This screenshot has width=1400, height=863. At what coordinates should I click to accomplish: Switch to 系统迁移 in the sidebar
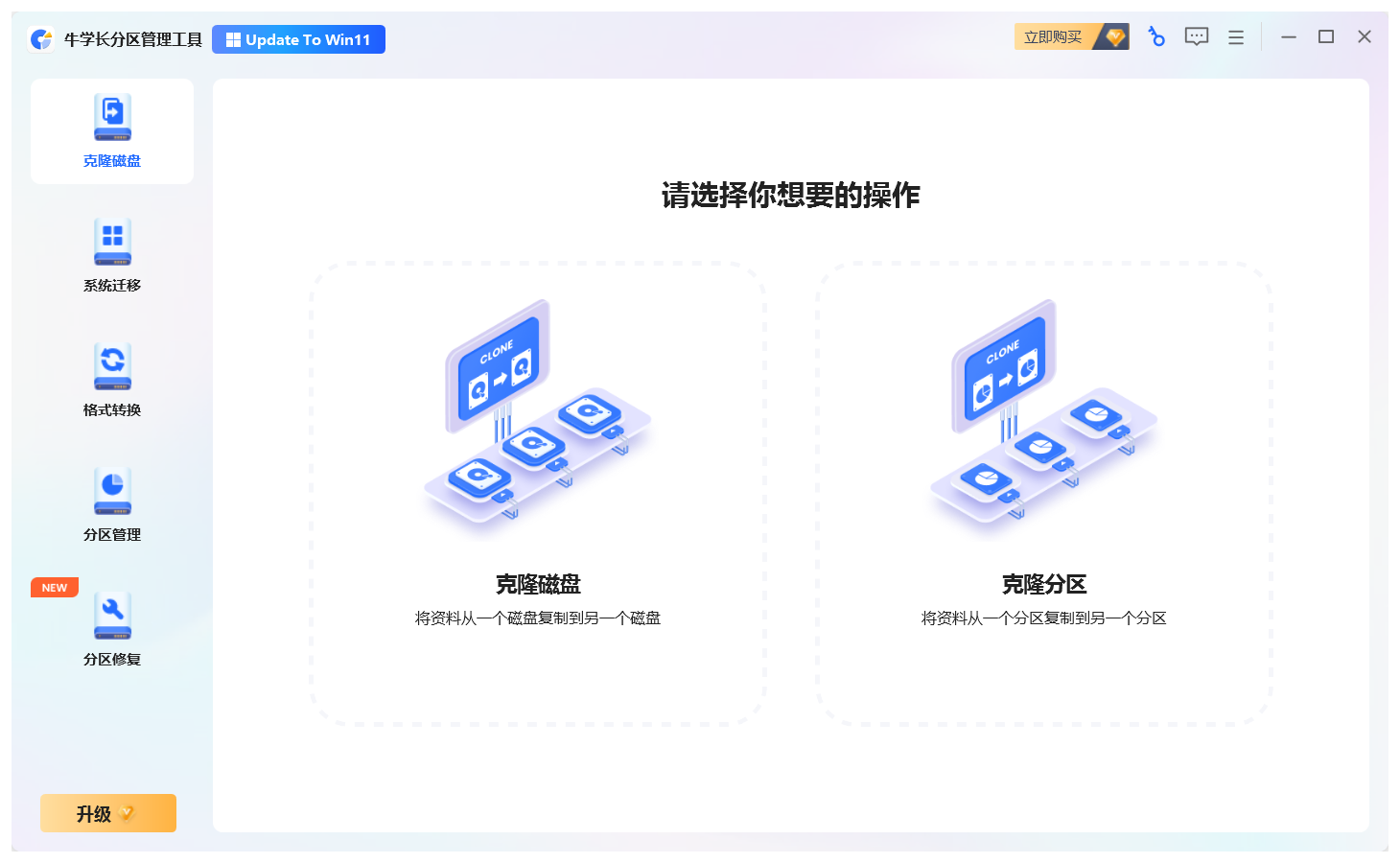pos(112,256)
